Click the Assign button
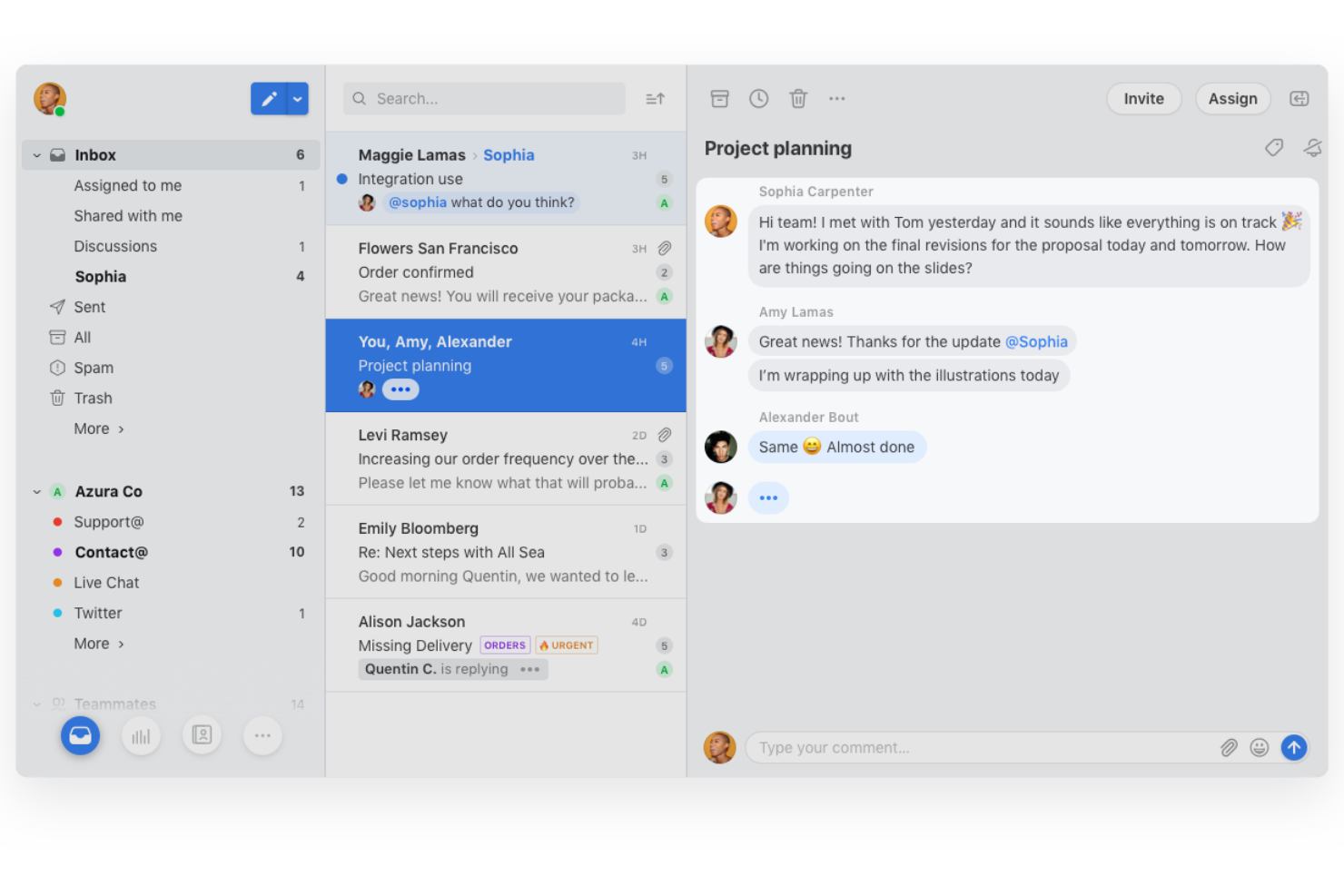This screenshot has height=896, width=1344. point(1232,98)
